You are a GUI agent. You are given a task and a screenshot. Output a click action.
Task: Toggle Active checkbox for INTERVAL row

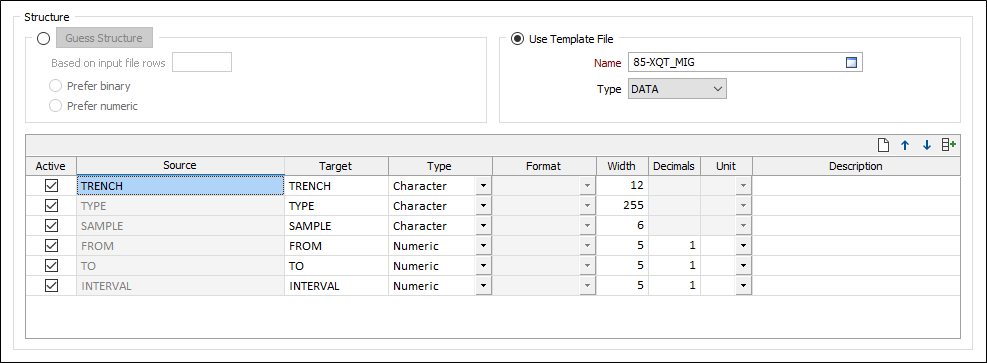pyautogui.click(x=52, y=285)
